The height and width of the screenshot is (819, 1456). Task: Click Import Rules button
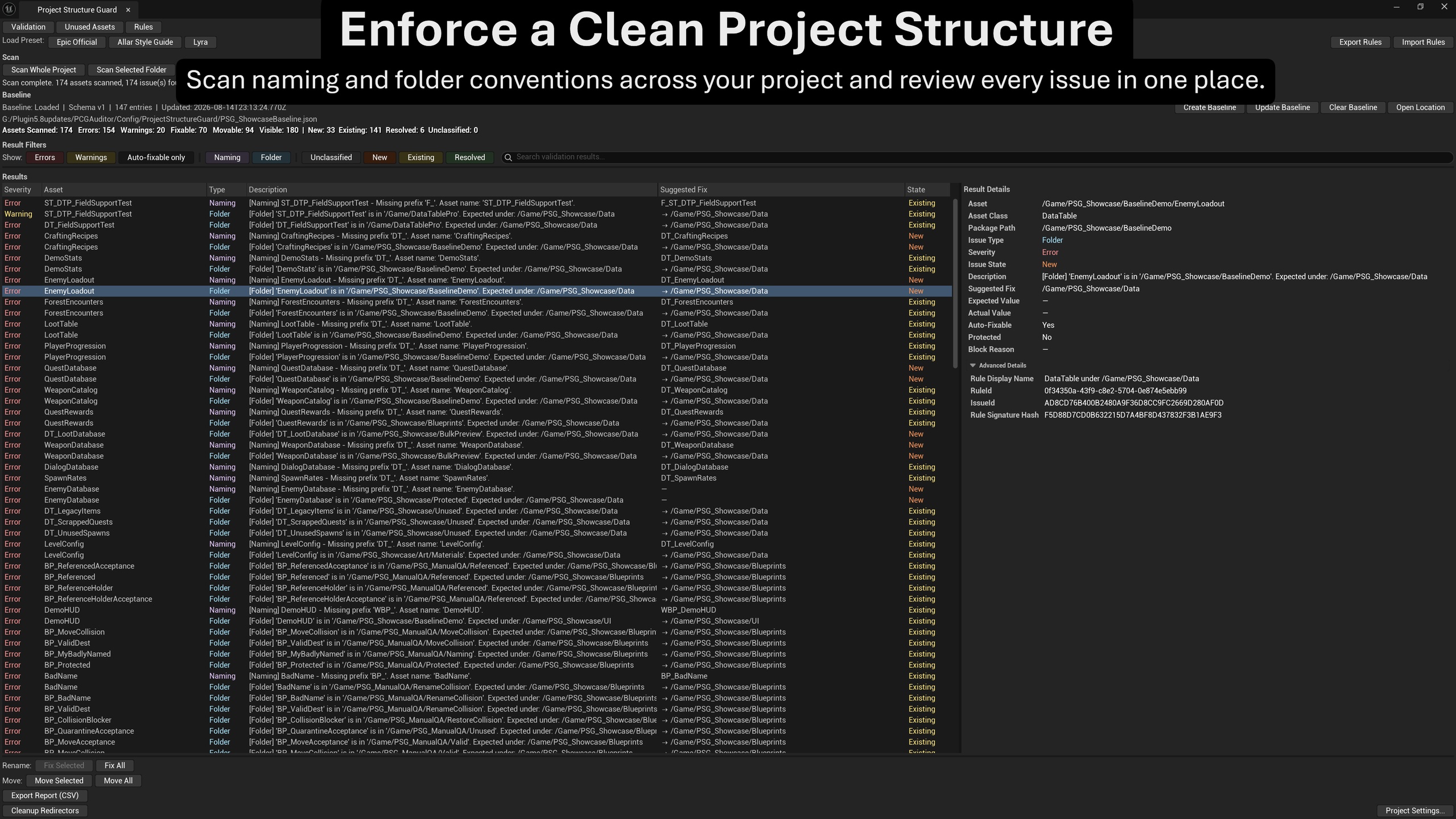(x=1424, y=42)
